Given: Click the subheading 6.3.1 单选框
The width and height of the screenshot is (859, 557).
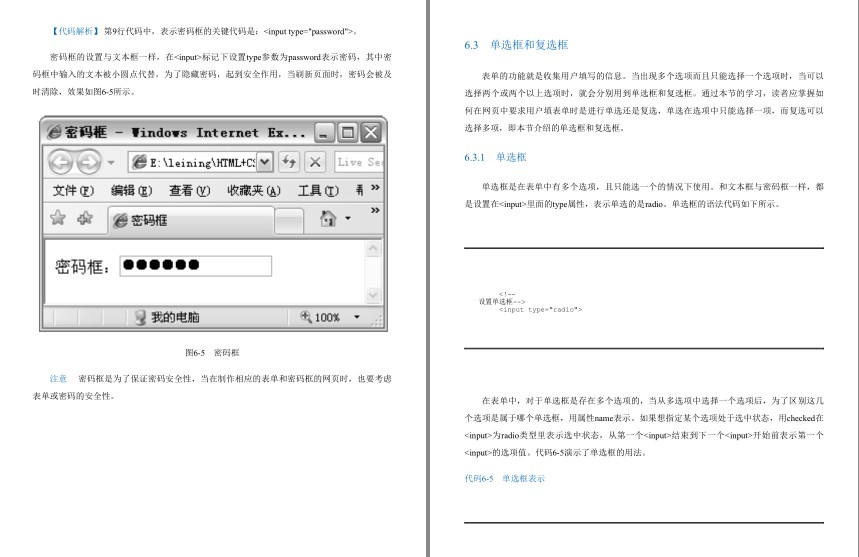Looking at the screenshot, I should point(495,157).
